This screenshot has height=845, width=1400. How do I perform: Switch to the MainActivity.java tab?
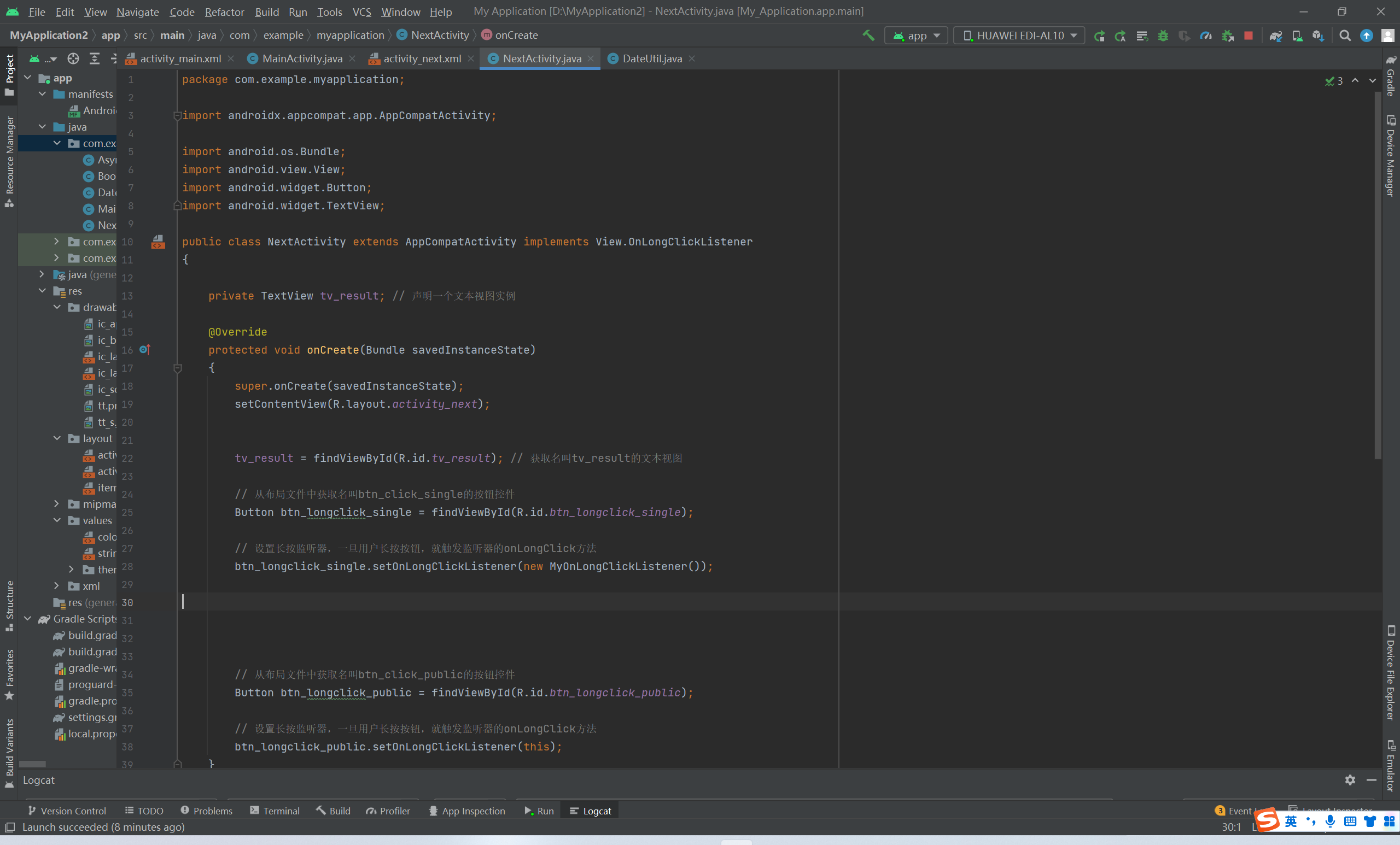302,58
